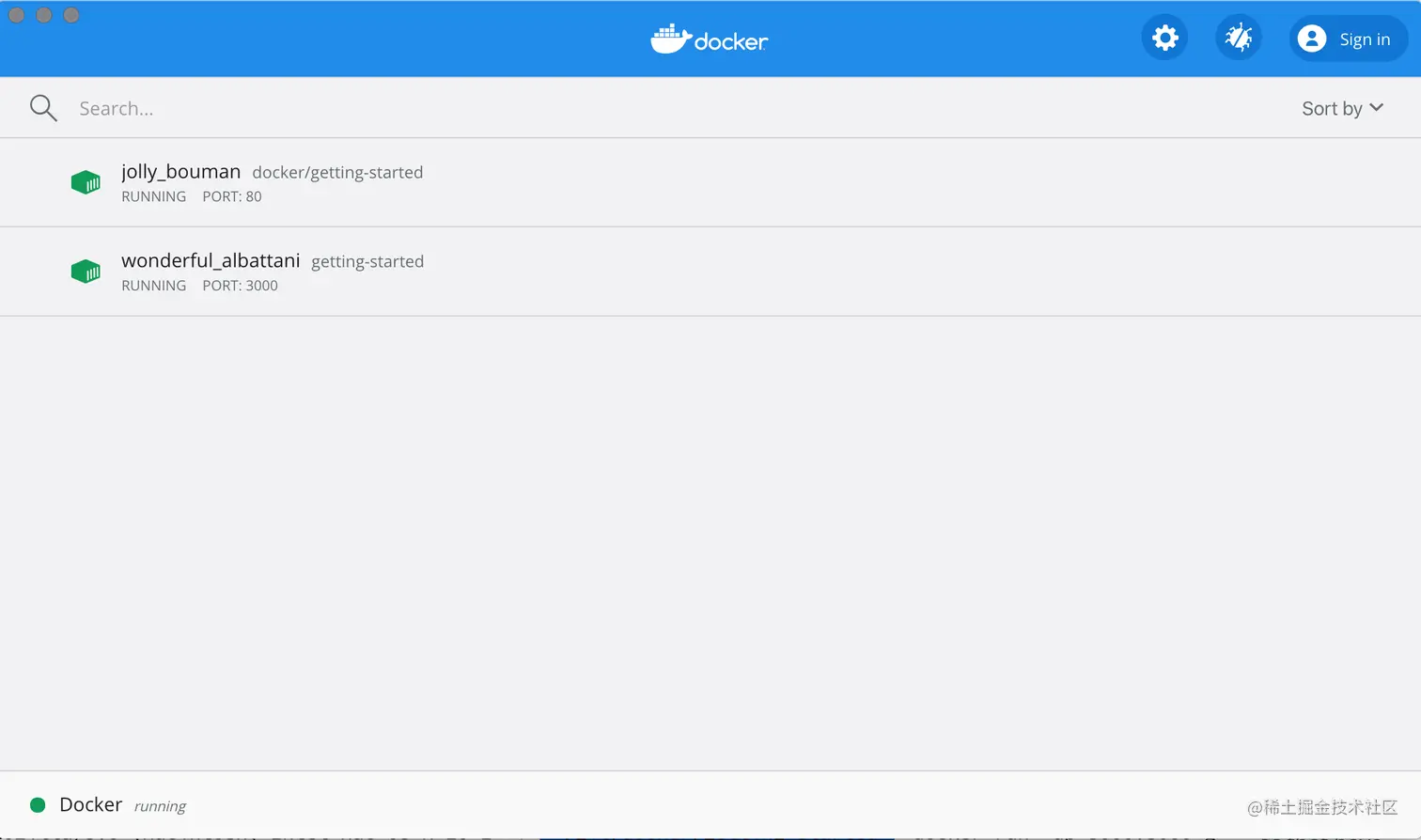Close the window with red button

point(16,15)
